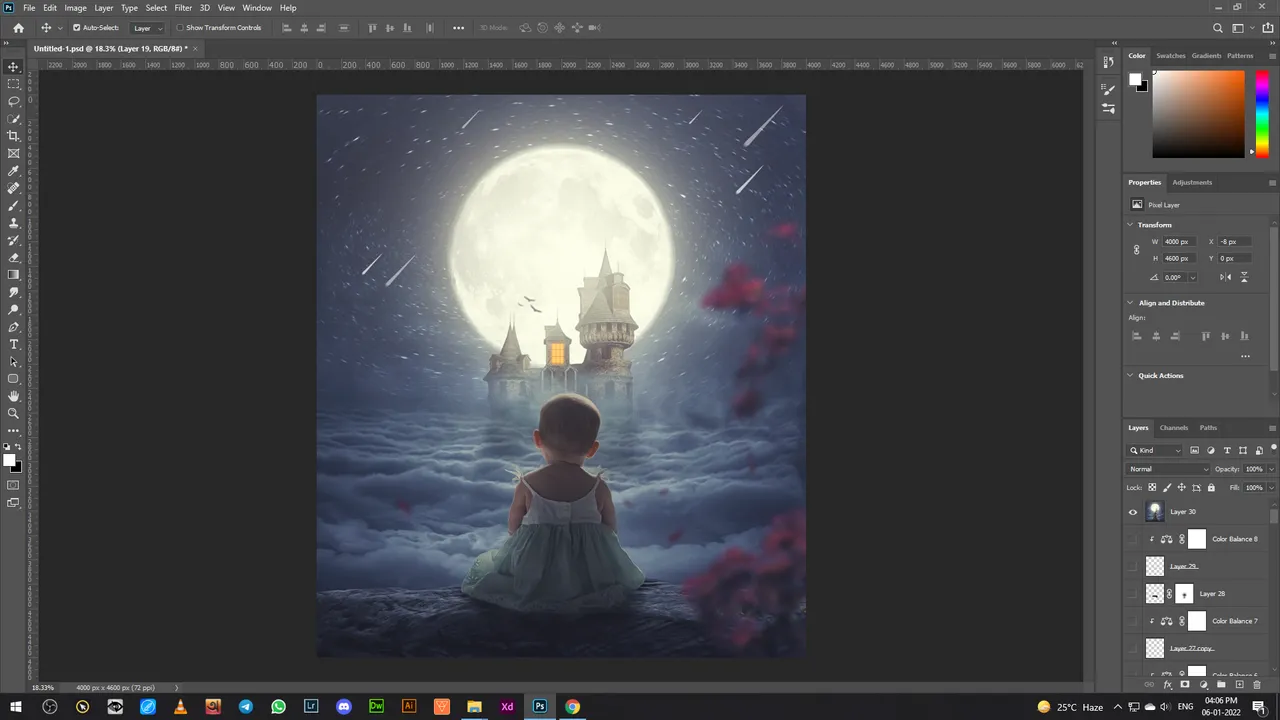
Task: Add a layer style with fx icon
Action: click(x=1167, y=685)
